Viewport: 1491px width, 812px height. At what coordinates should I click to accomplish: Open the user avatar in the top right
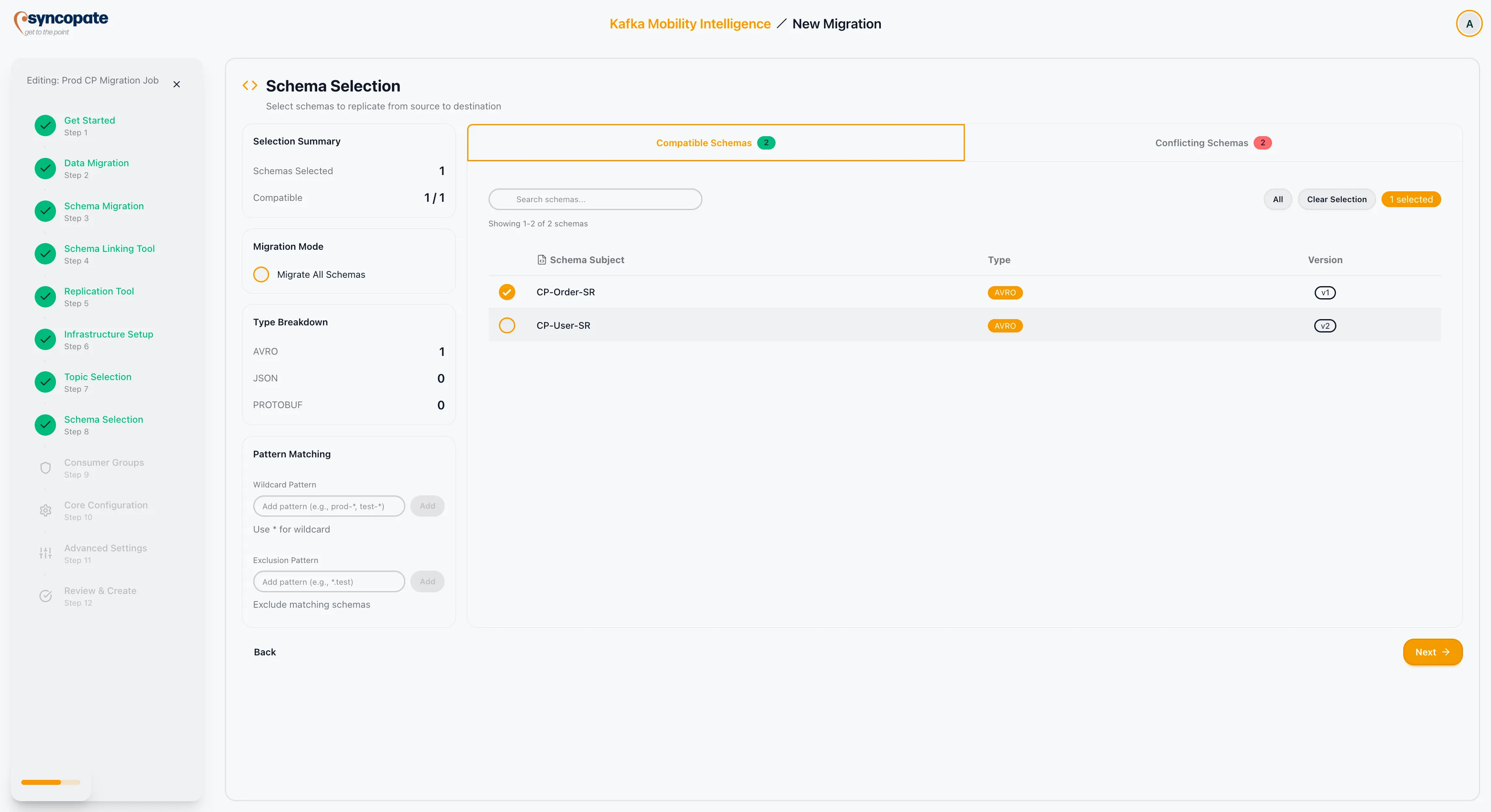pos(1469,23)
